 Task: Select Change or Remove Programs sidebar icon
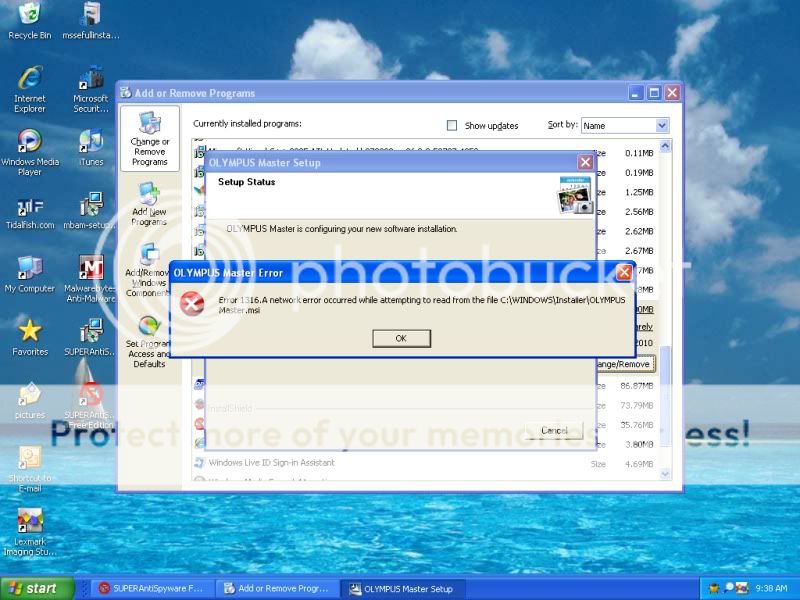[x=149, y=139]
